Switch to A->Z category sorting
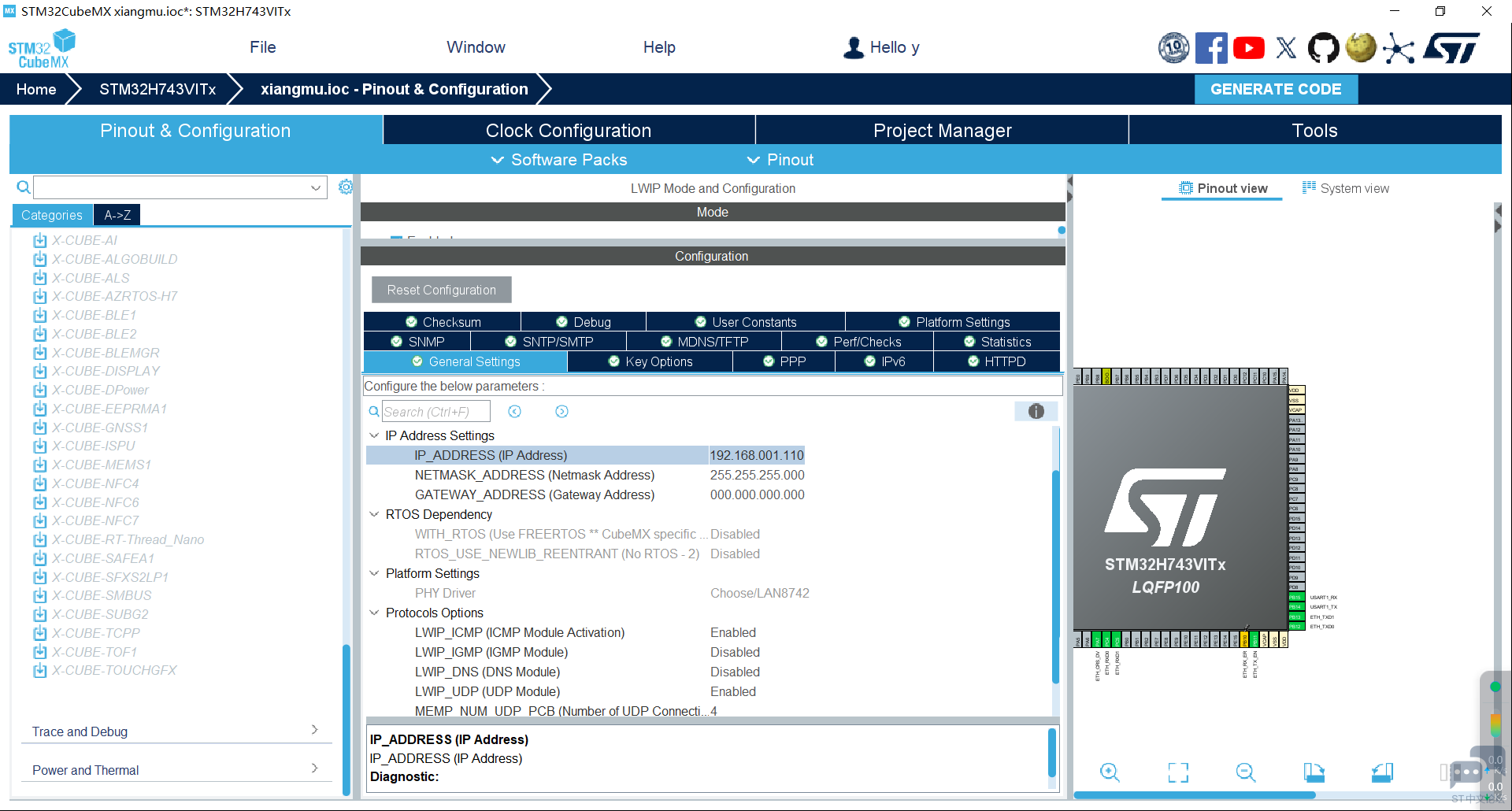 [117, 215]
